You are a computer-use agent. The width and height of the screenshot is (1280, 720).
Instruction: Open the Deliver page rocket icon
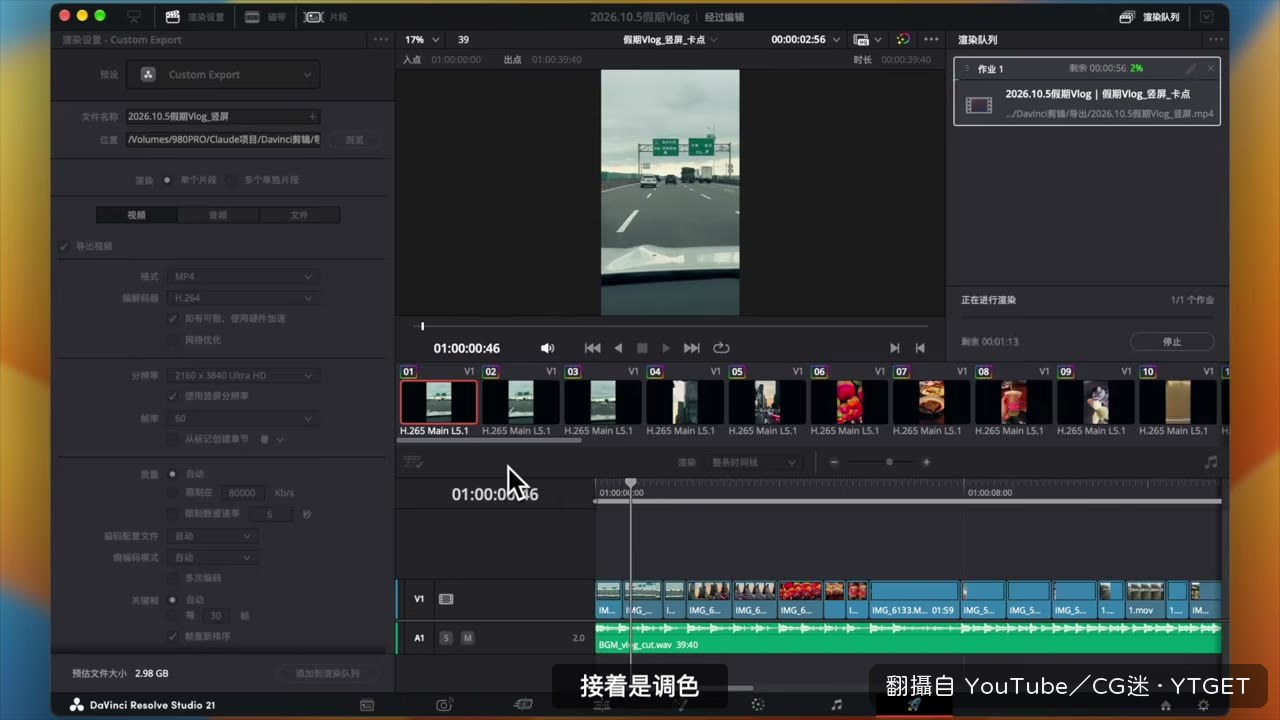click(x=913, y=705)
